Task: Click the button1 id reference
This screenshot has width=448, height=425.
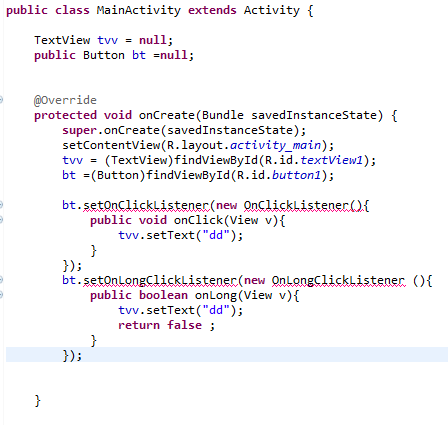Action: (296, 175)
